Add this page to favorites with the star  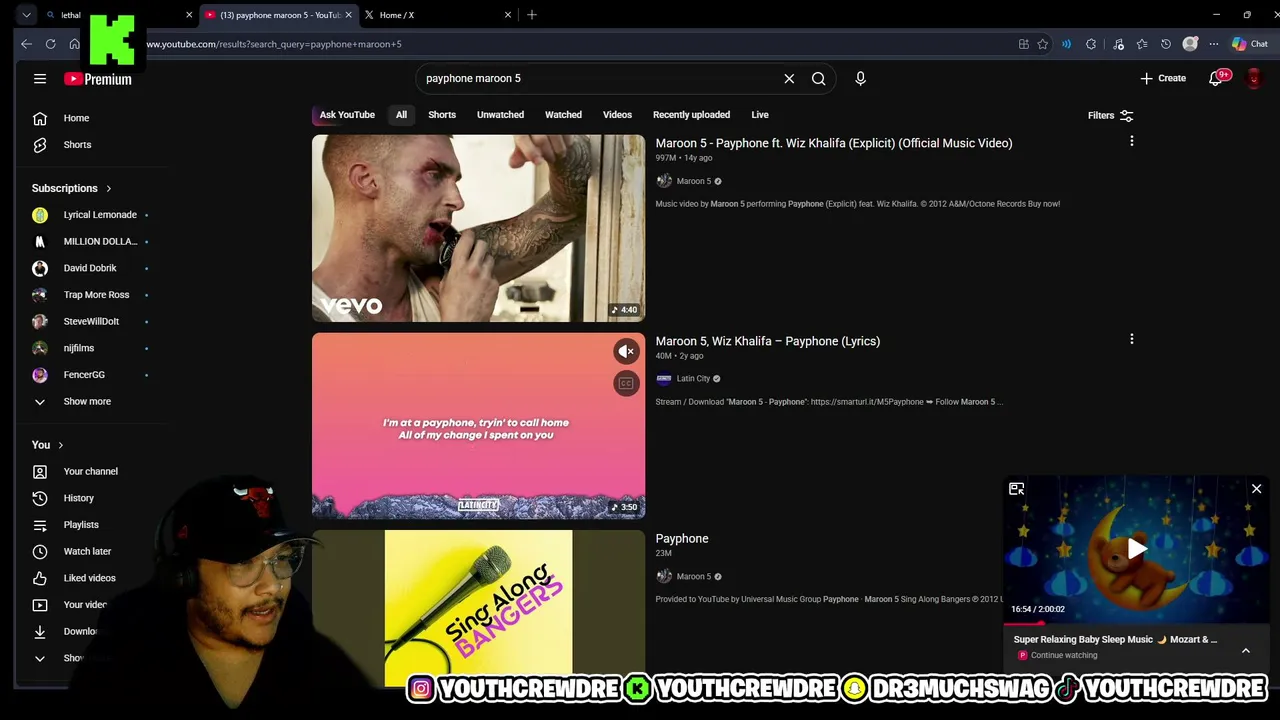(x=1043, y=44)
